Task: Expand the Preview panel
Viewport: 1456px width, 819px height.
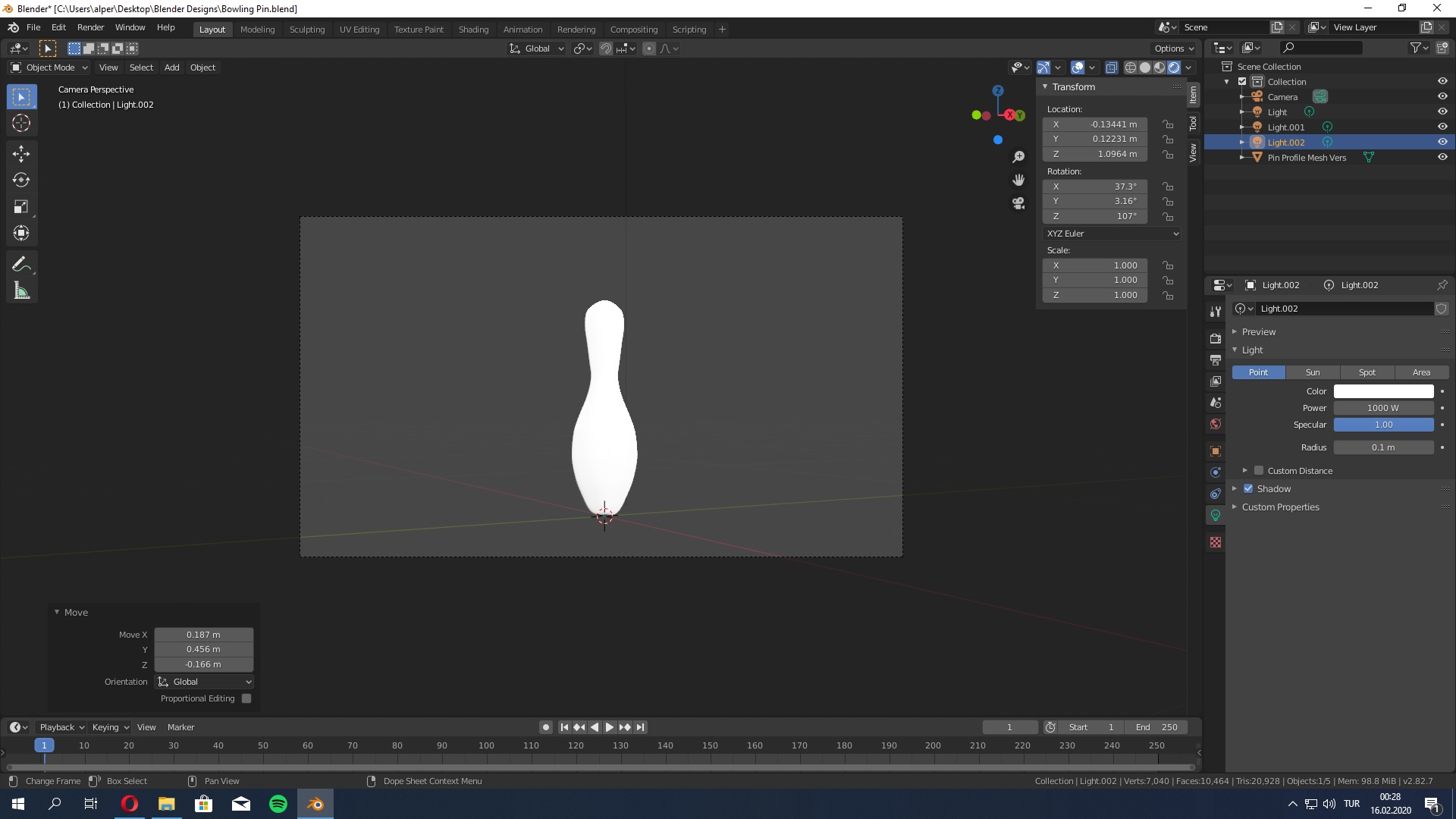Action: [x=1259, y=332]
